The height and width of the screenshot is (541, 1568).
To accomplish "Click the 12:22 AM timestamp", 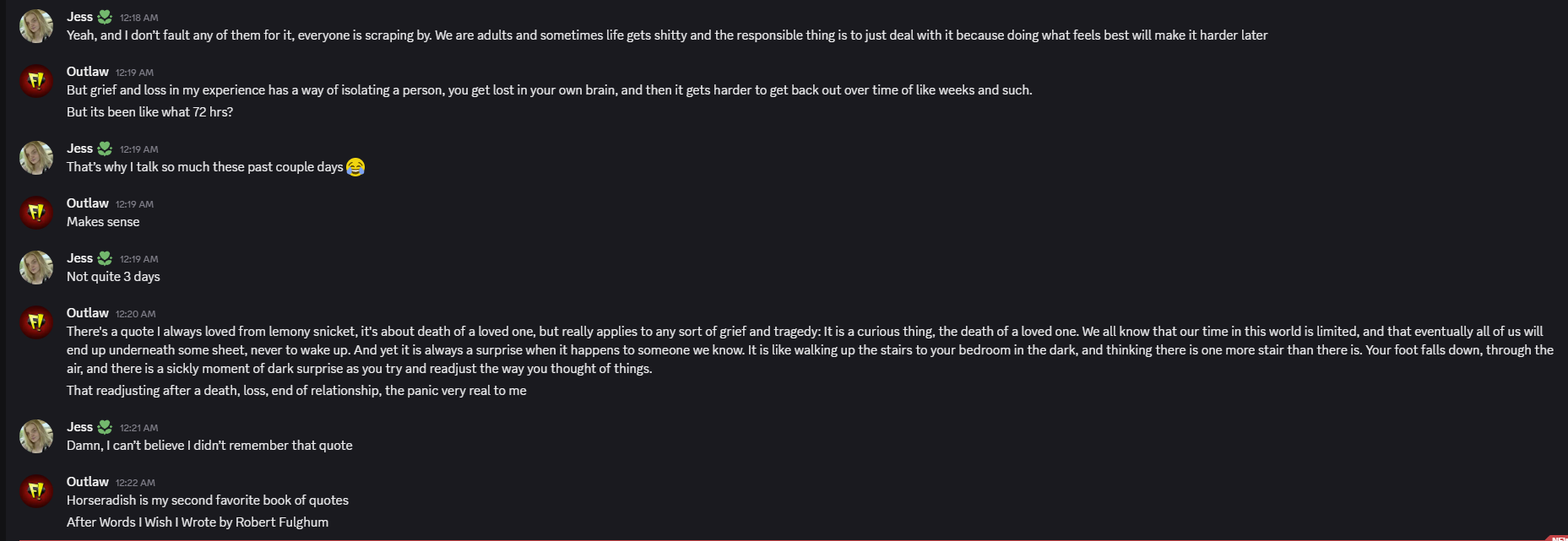I will pyautogui.click(x=135, y=483).
